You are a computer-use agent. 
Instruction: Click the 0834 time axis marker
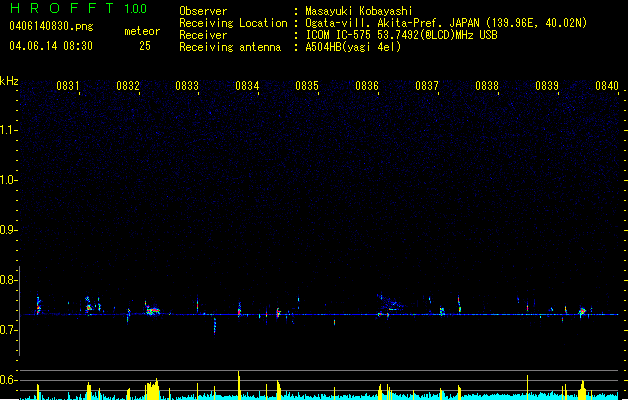click(x=247, y=86)
